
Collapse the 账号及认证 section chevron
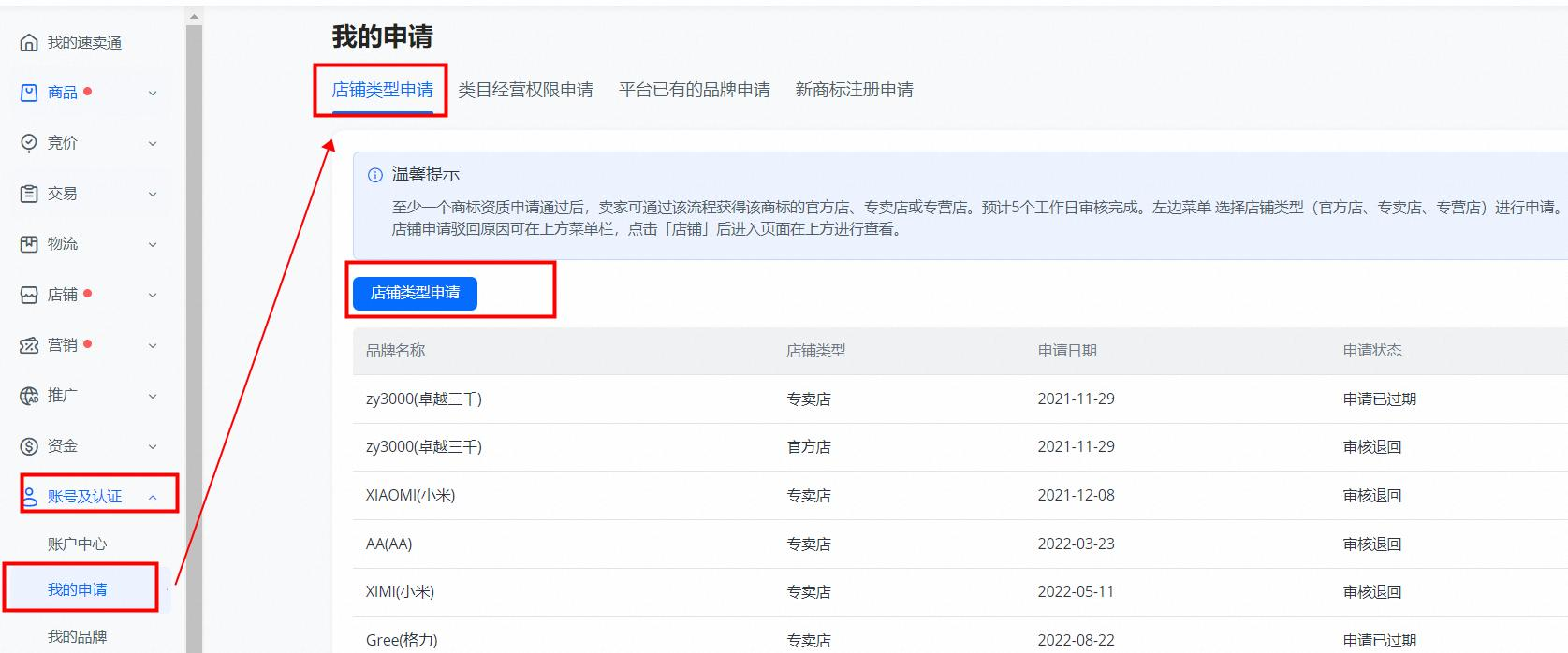153,497
